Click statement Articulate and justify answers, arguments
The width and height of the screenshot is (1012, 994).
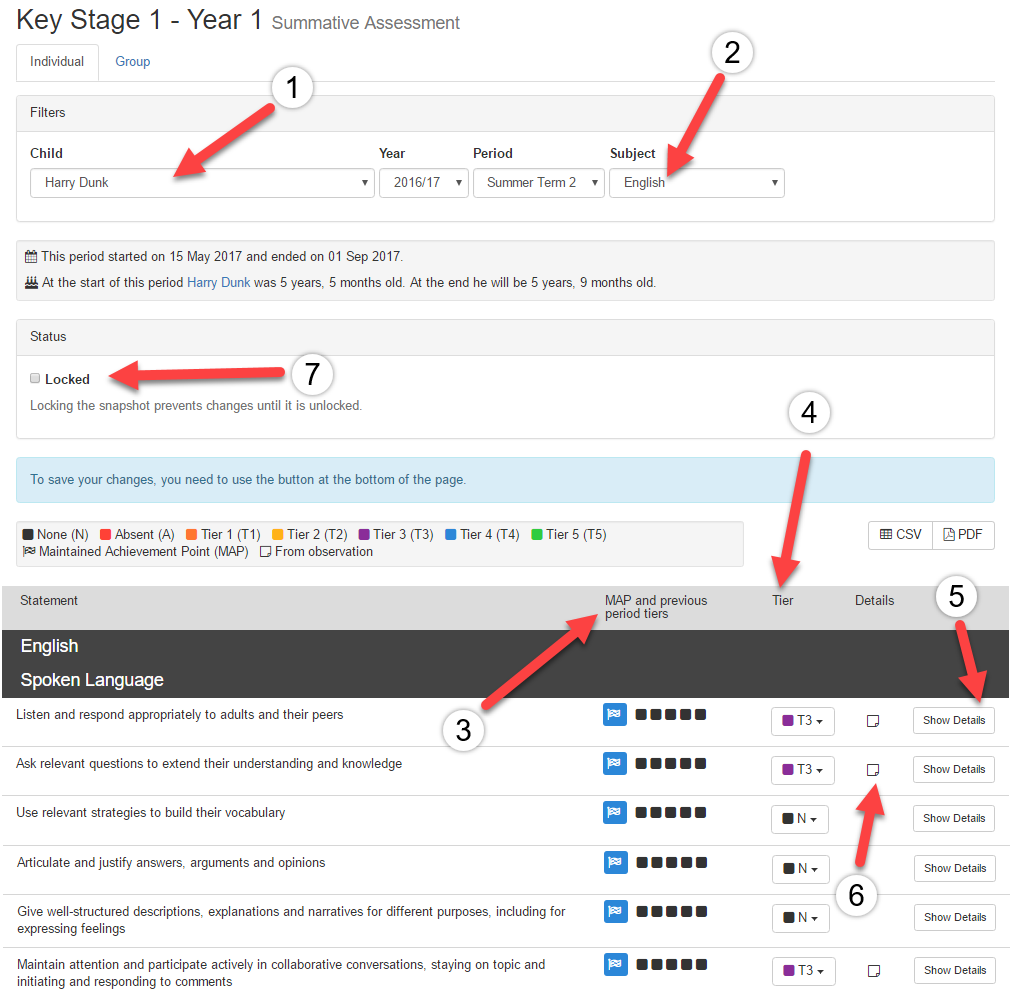pyautogui.click(x=171, y=863)
